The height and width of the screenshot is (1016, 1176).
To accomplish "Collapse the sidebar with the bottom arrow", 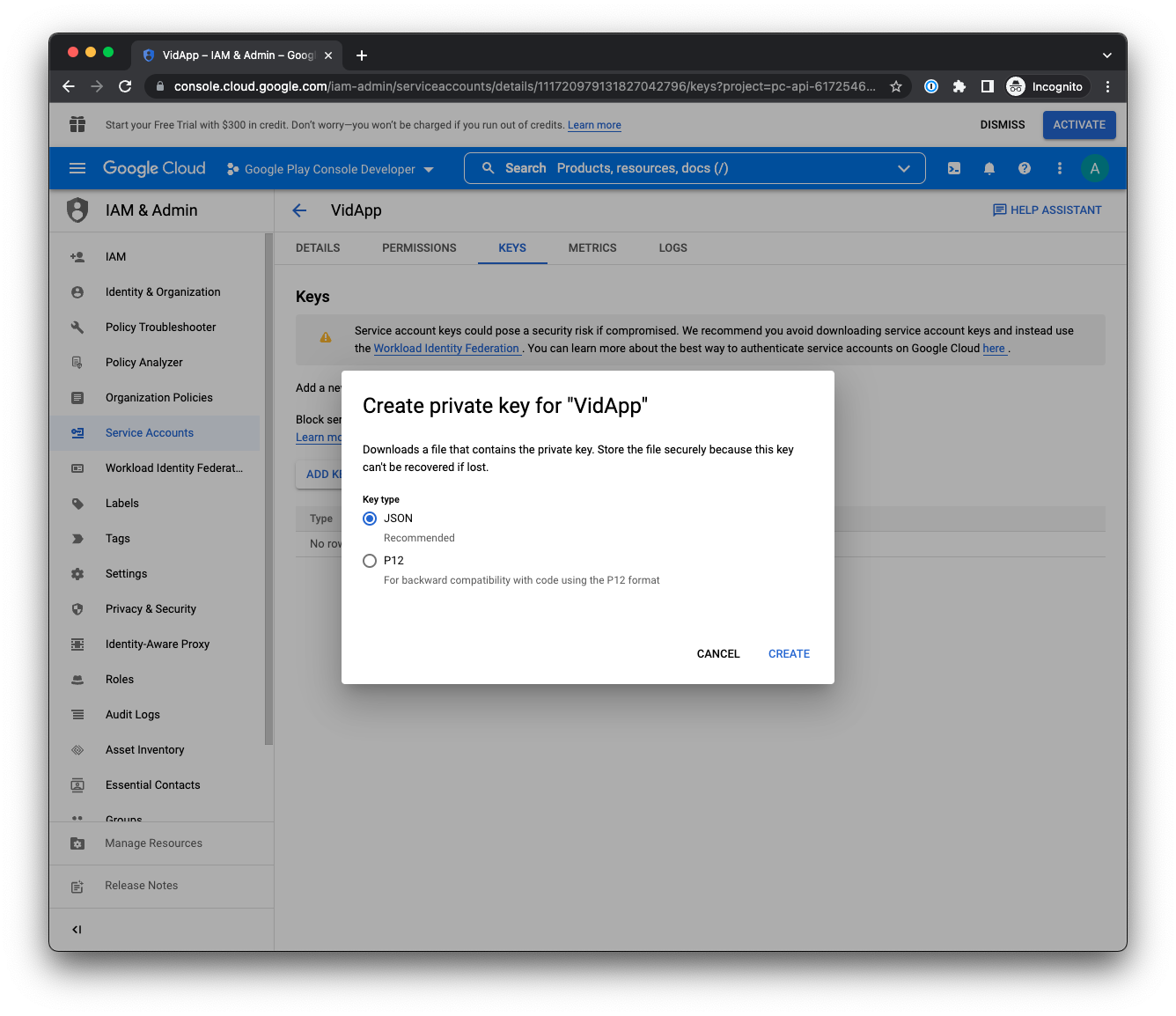I will [77, 930].
